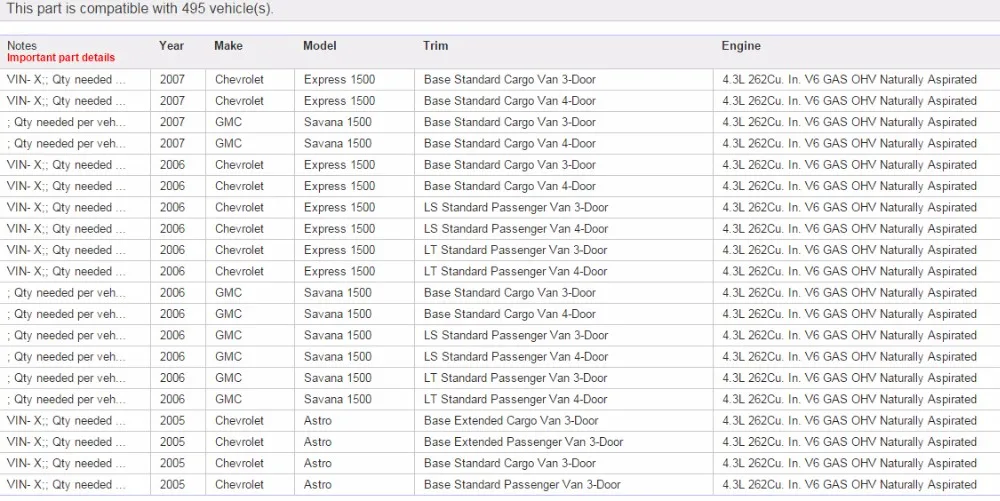Click Base Cargo Van 3-Door for 2006 GMC Savana
This screenshot has width=1000, height=501.
(510, 293)
